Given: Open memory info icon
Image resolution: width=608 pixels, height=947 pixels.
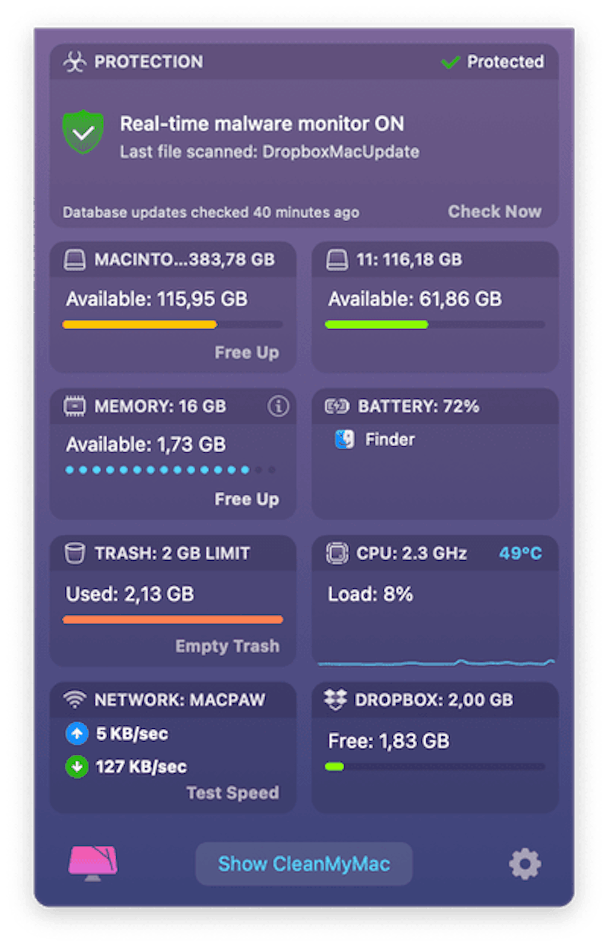Looking at the screenshot, I should tap(278, 406).
